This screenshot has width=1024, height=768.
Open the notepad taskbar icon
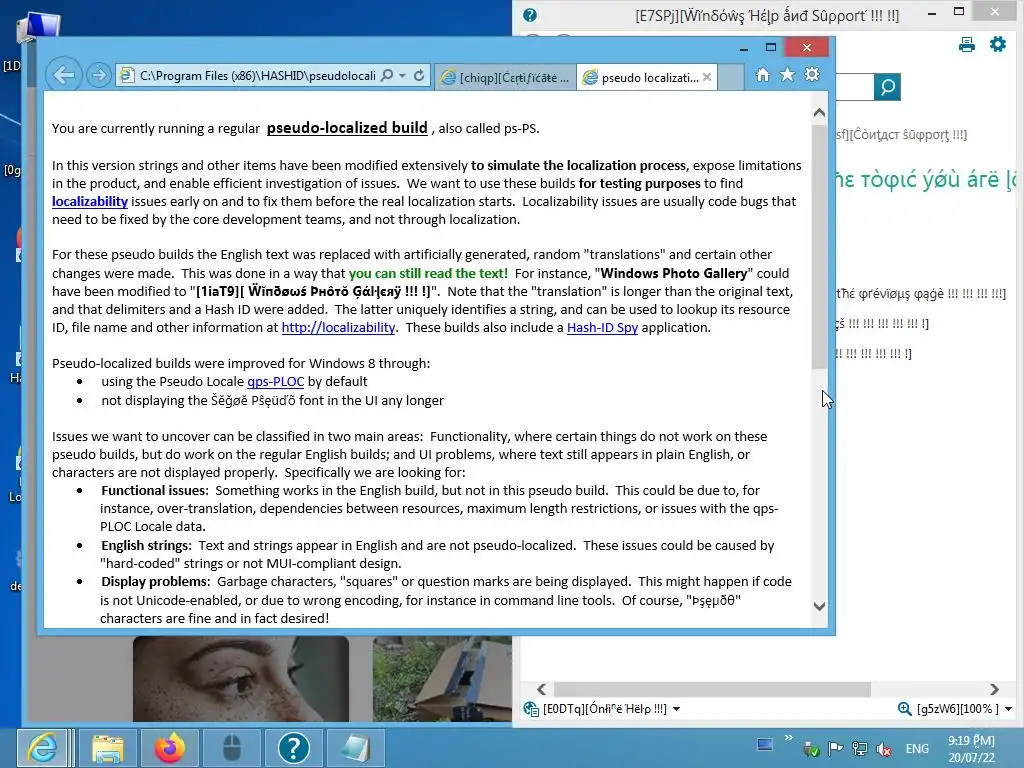pos(356,748)
